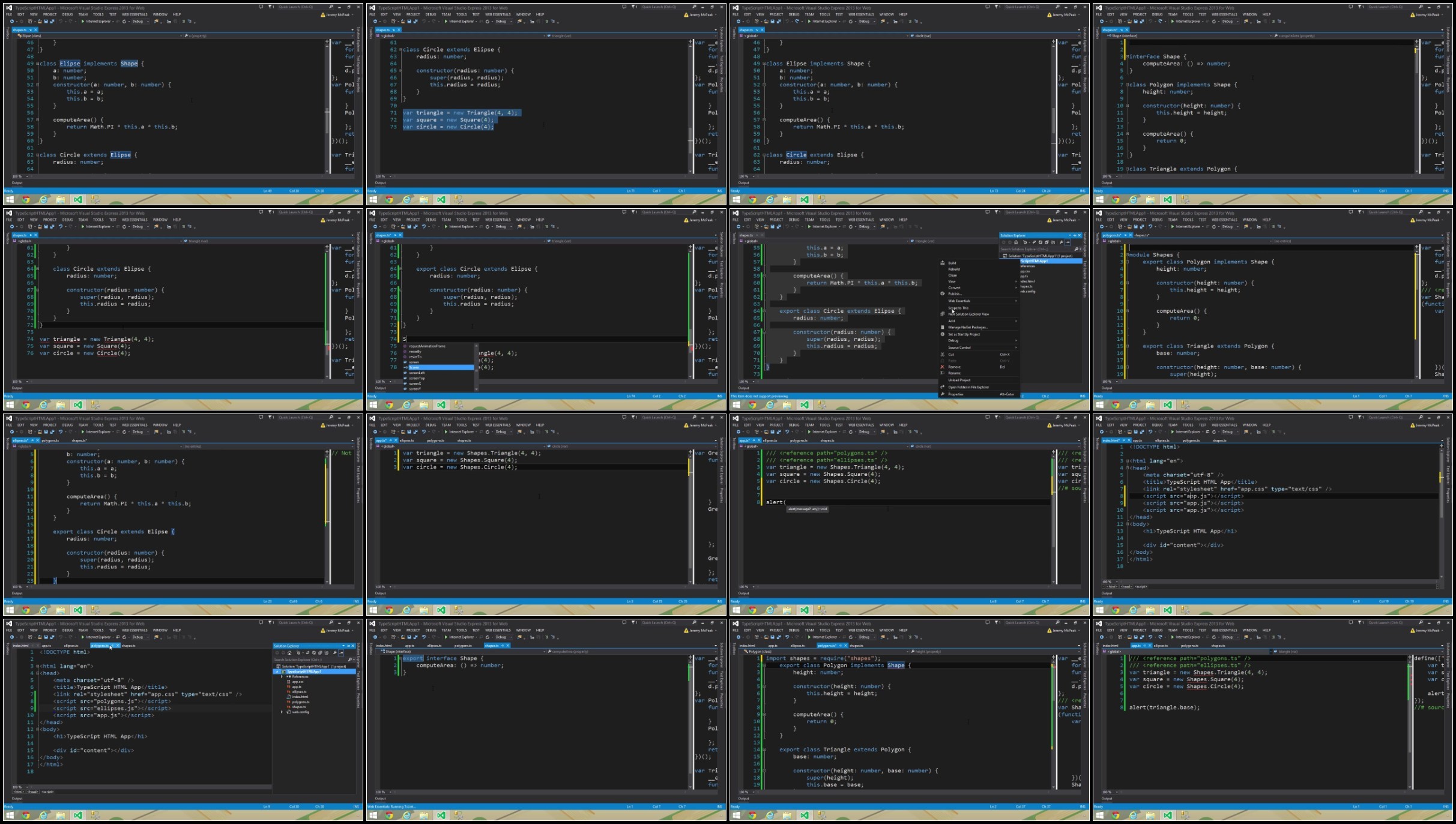Click the red Remove icon in context menu

943,367
